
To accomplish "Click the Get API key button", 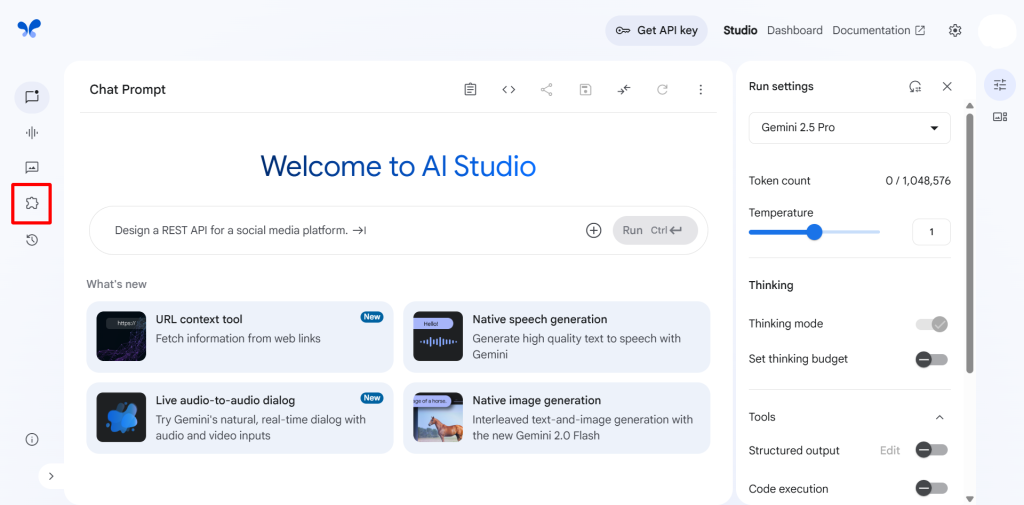I will [656, 30].
